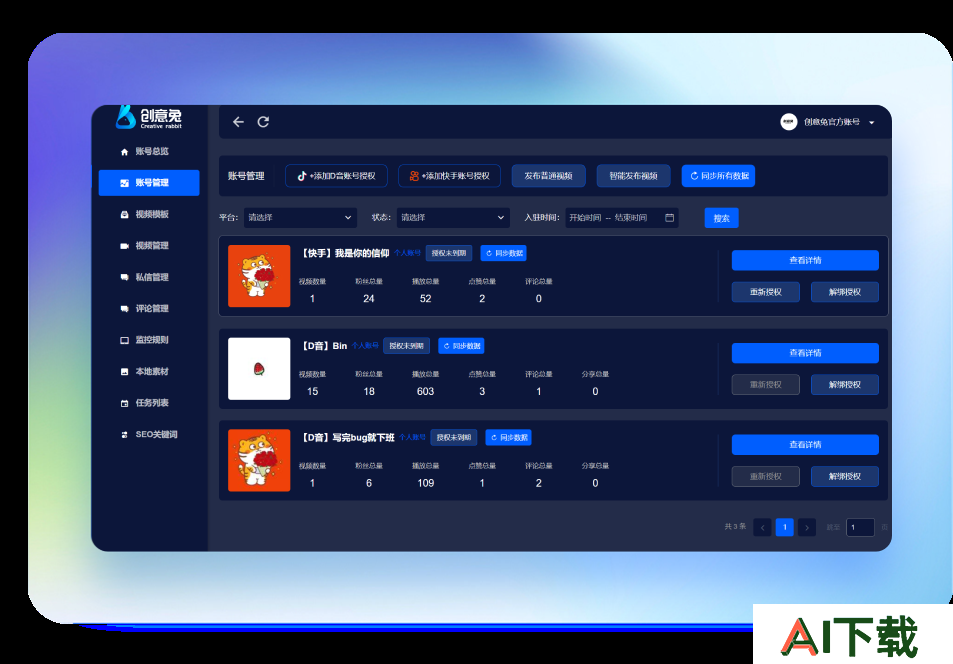View details of 【快手】我是你的信仰 account
The width and height of the screenshot is (953, 664).
(805, 260)
